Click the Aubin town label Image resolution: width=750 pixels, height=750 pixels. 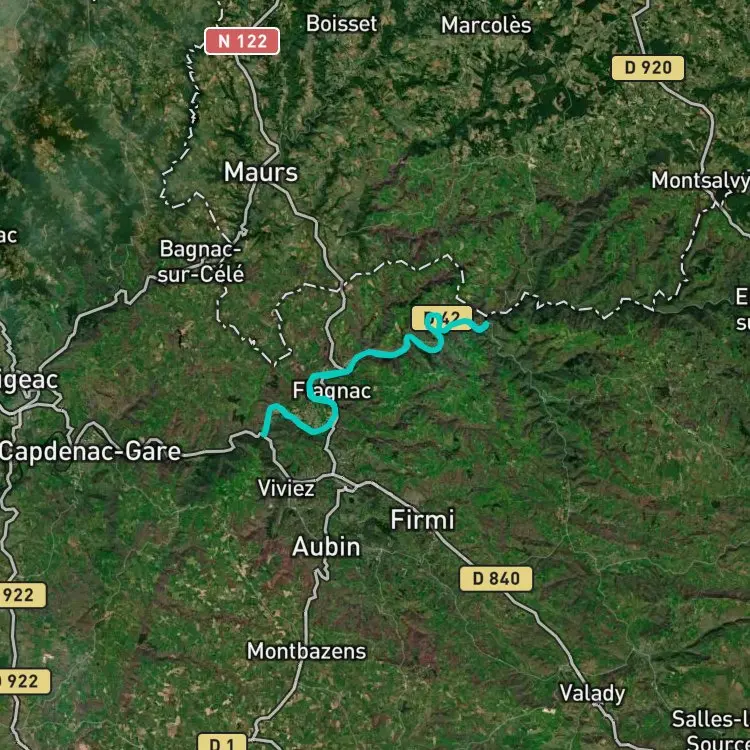coord(326,547)
